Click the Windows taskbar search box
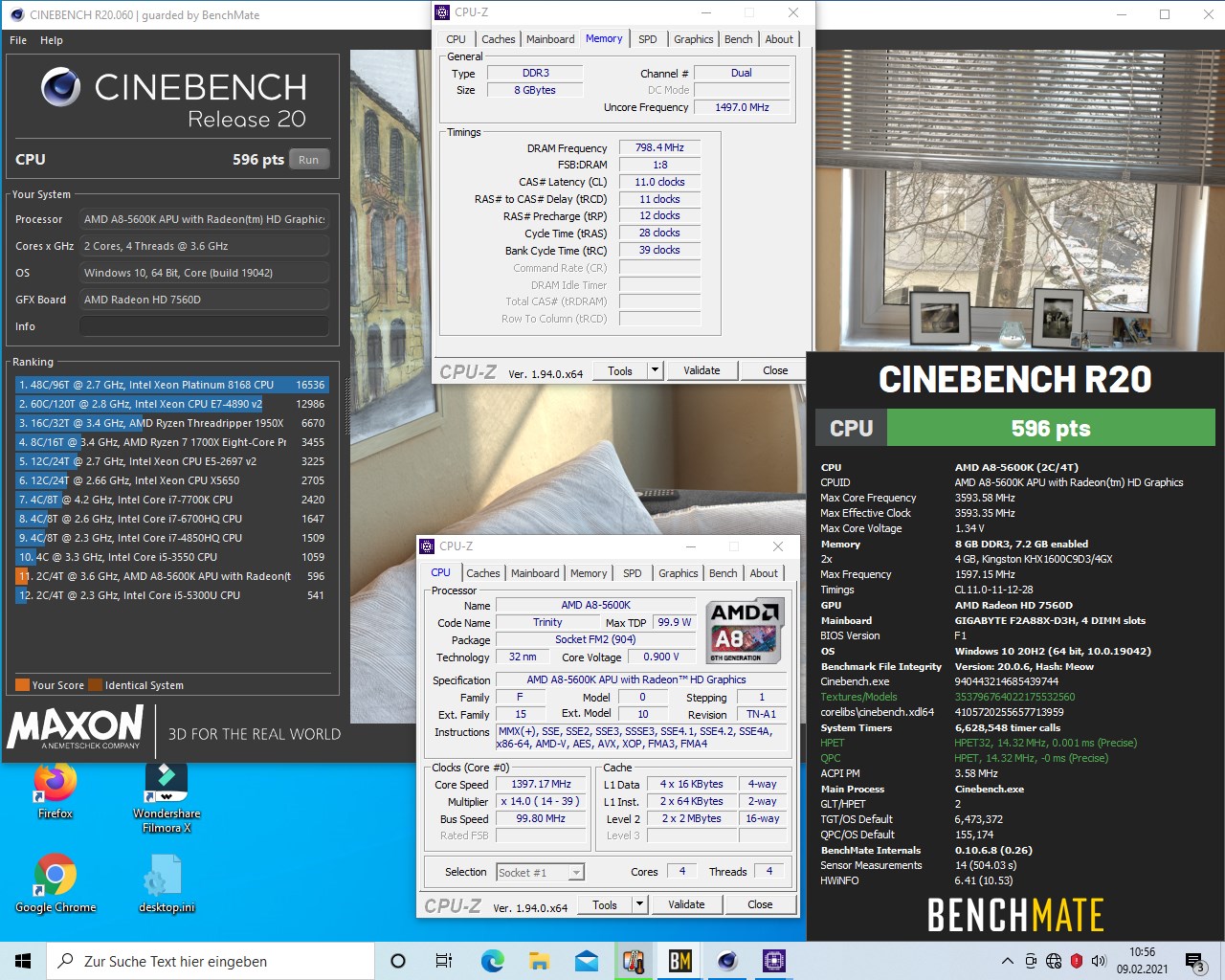The image size is (1225, 980). [x=211, y=961]
